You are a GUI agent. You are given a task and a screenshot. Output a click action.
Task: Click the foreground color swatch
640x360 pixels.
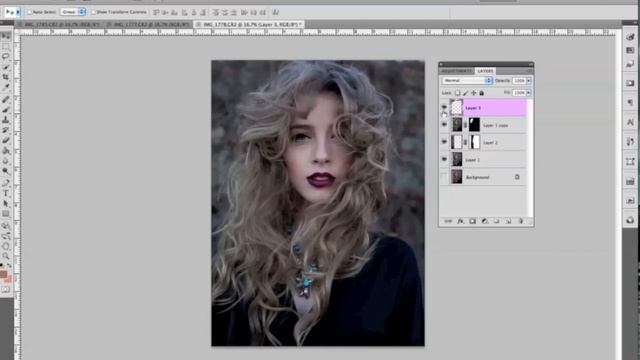click(3, 274)
